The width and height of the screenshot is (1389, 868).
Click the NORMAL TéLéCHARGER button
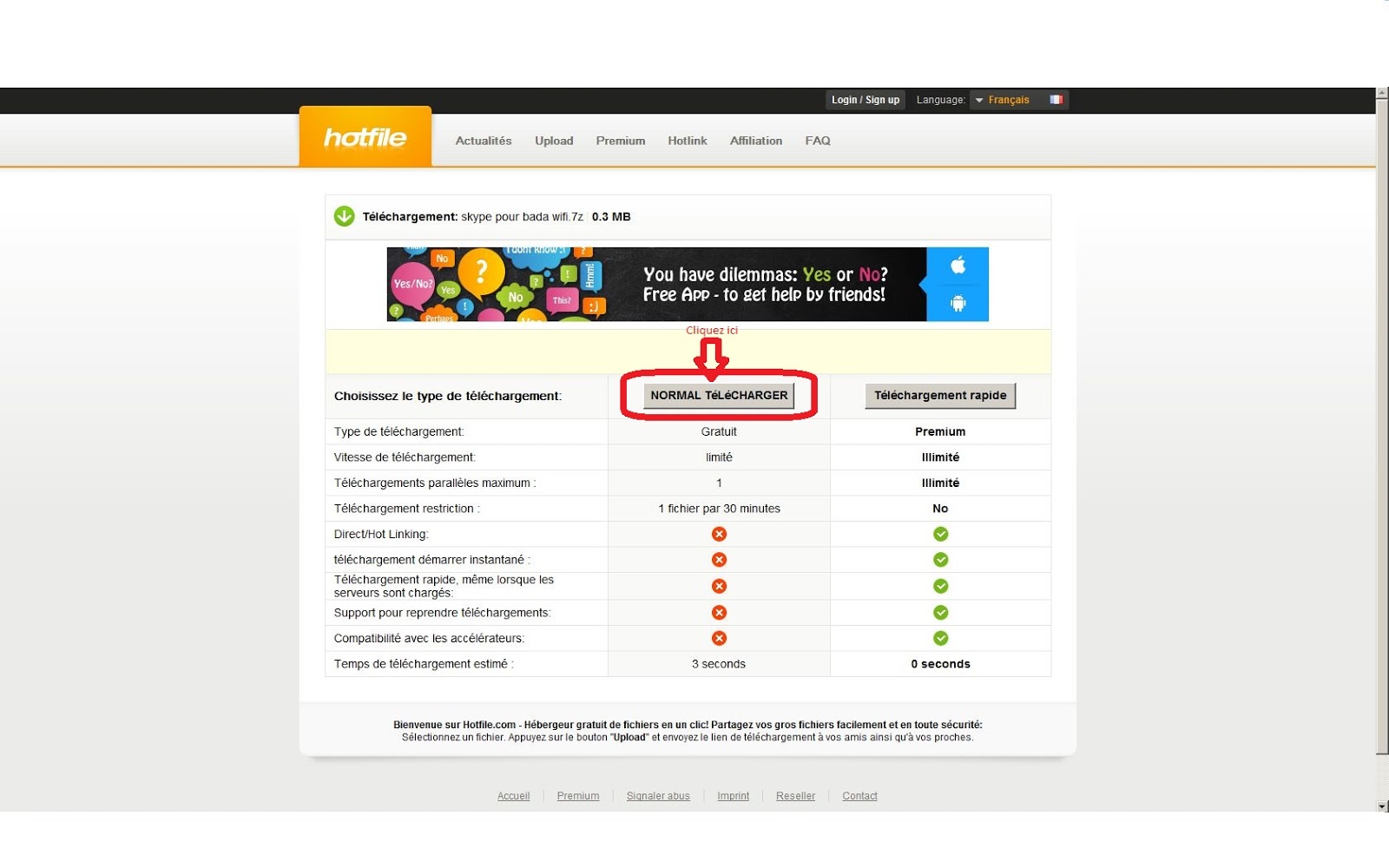(719, 395)
